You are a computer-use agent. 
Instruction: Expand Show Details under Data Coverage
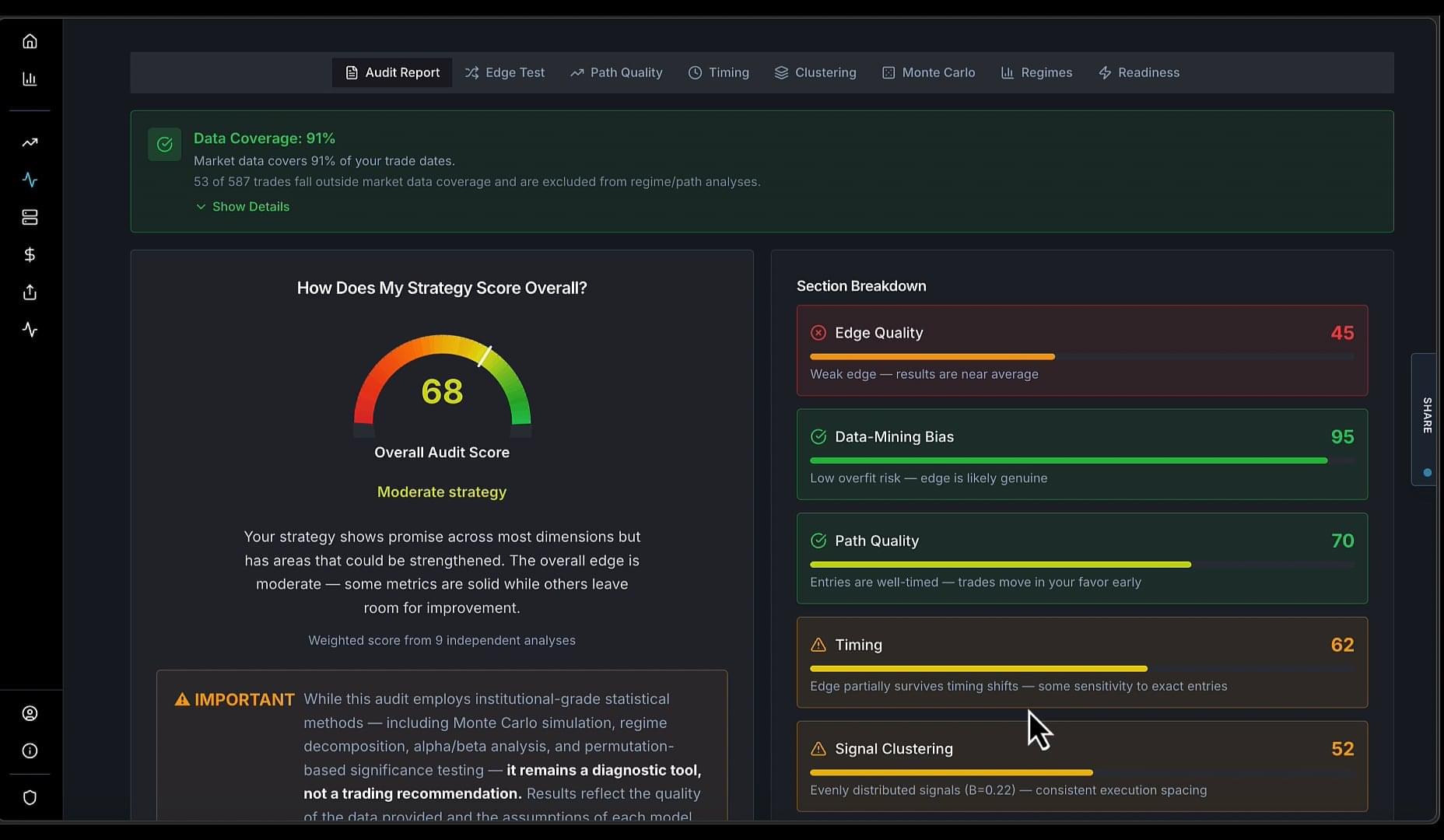[x=241, y=206]
